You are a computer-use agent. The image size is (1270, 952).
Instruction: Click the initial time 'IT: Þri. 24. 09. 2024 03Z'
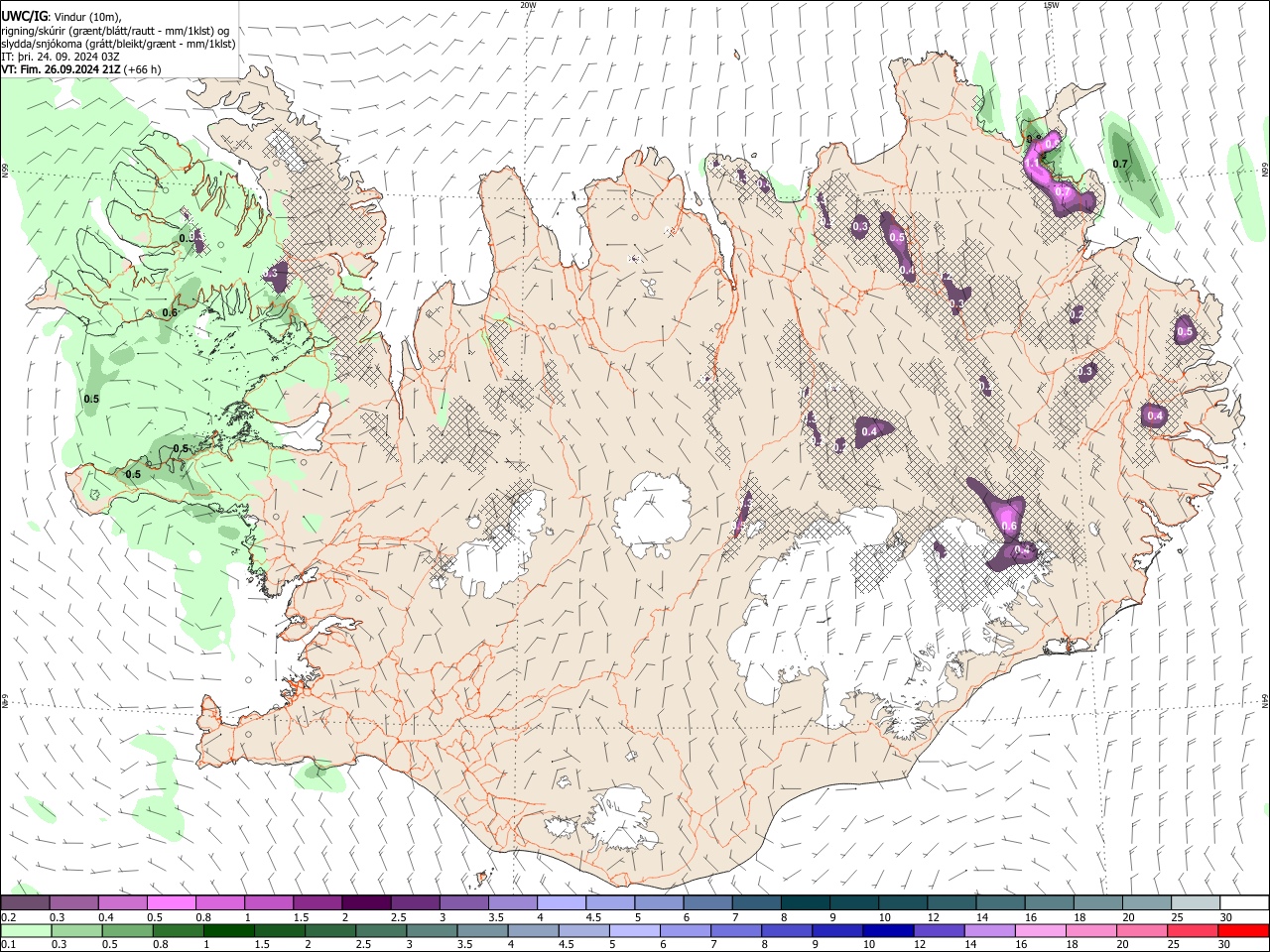click(x=61, y=57)
